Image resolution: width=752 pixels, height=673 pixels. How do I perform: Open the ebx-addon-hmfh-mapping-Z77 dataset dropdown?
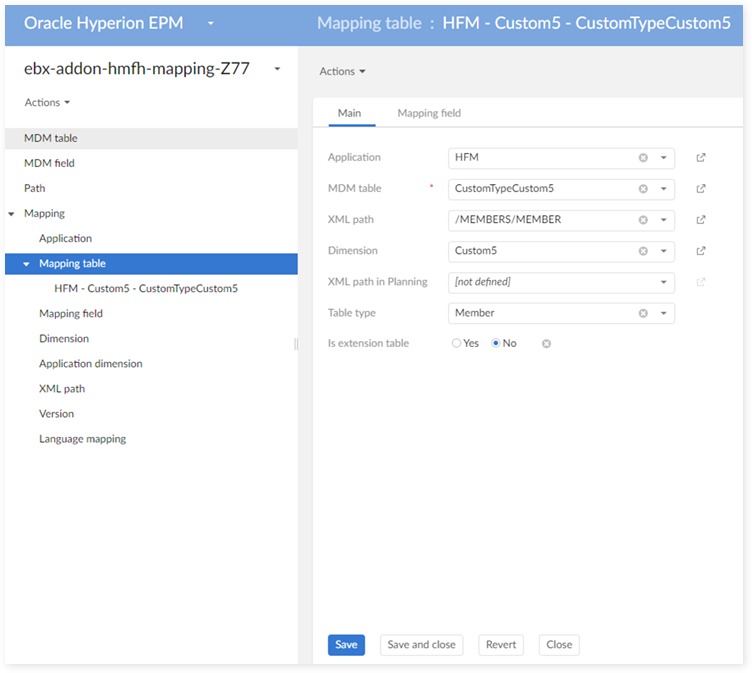click(277, 69)
